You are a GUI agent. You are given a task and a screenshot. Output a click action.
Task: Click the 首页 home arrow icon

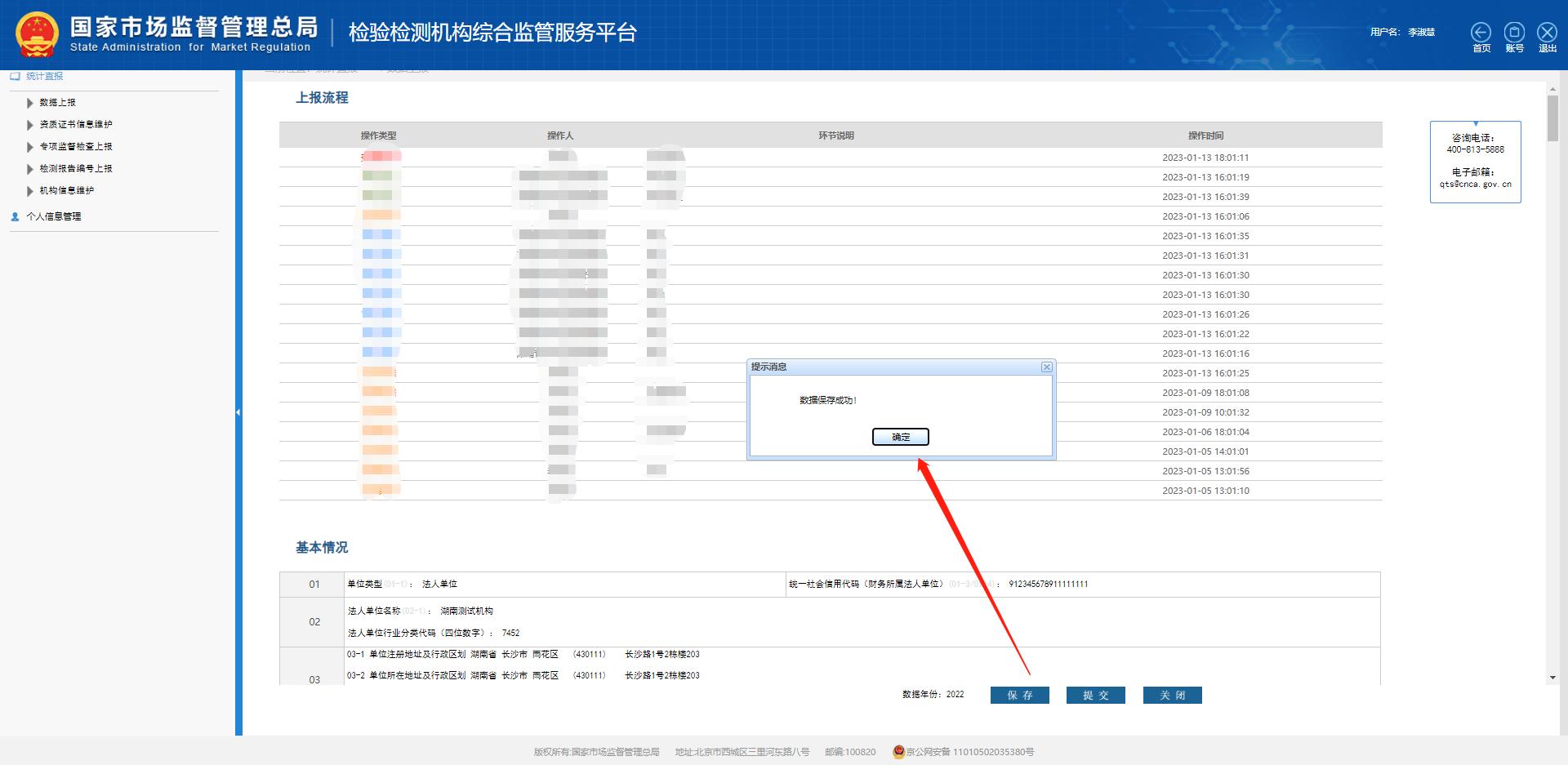point(1481,32)
